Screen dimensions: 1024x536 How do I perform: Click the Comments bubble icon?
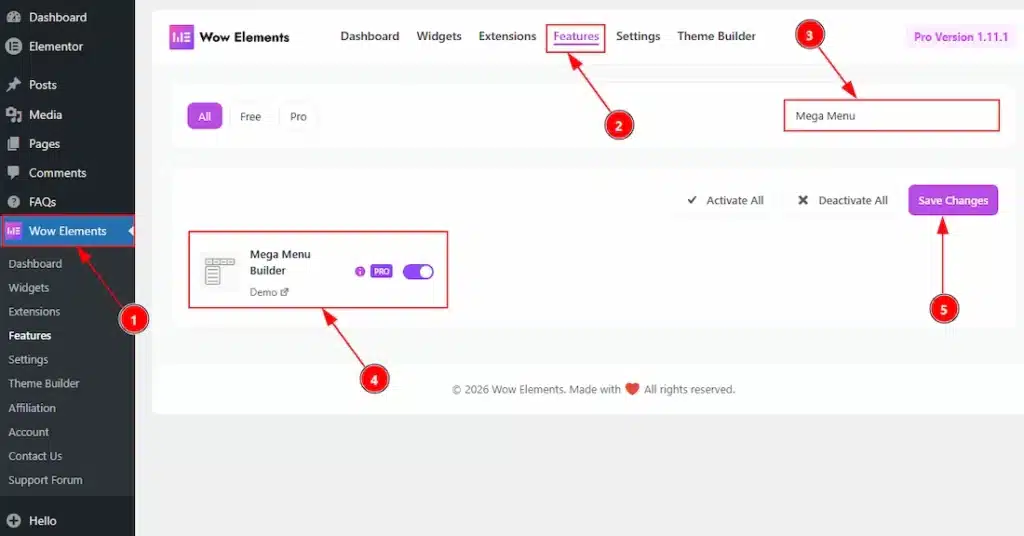tap(13, 172)
